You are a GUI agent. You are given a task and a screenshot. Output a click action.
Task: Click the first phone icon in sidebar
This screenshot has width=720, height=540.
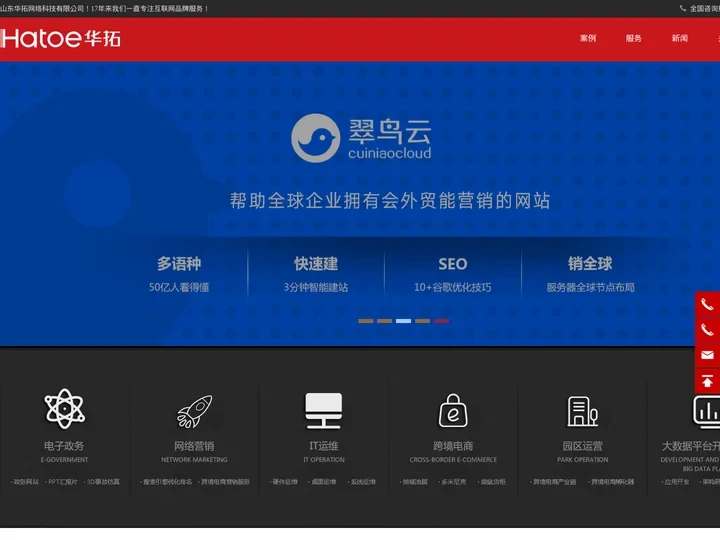pyautogui.click(x=707, y=304)
